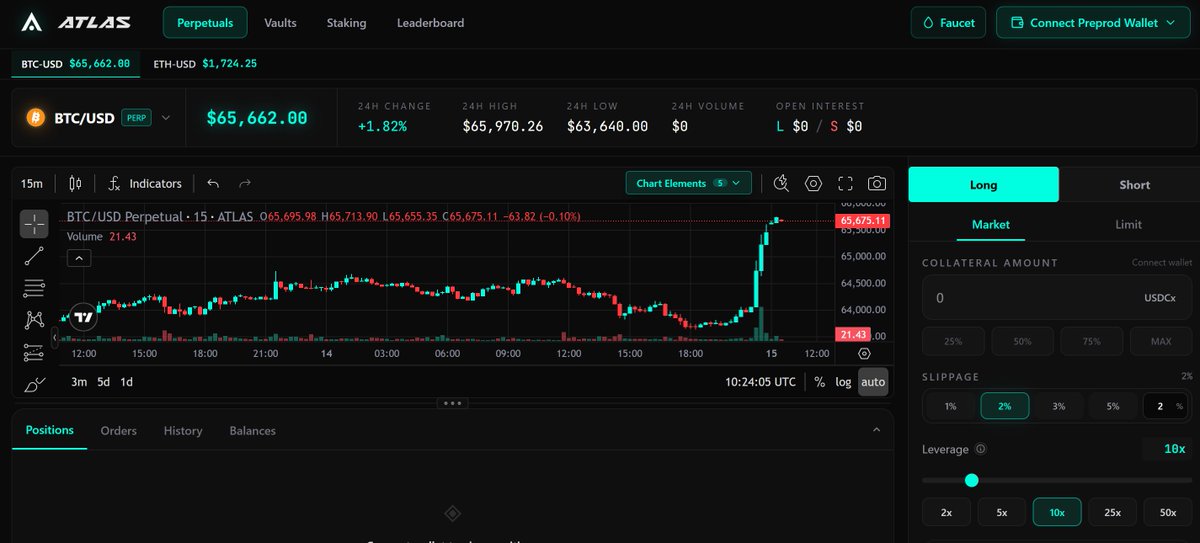
Task: Collapse the positions panel with the chevron
Action: click(876, 430)
